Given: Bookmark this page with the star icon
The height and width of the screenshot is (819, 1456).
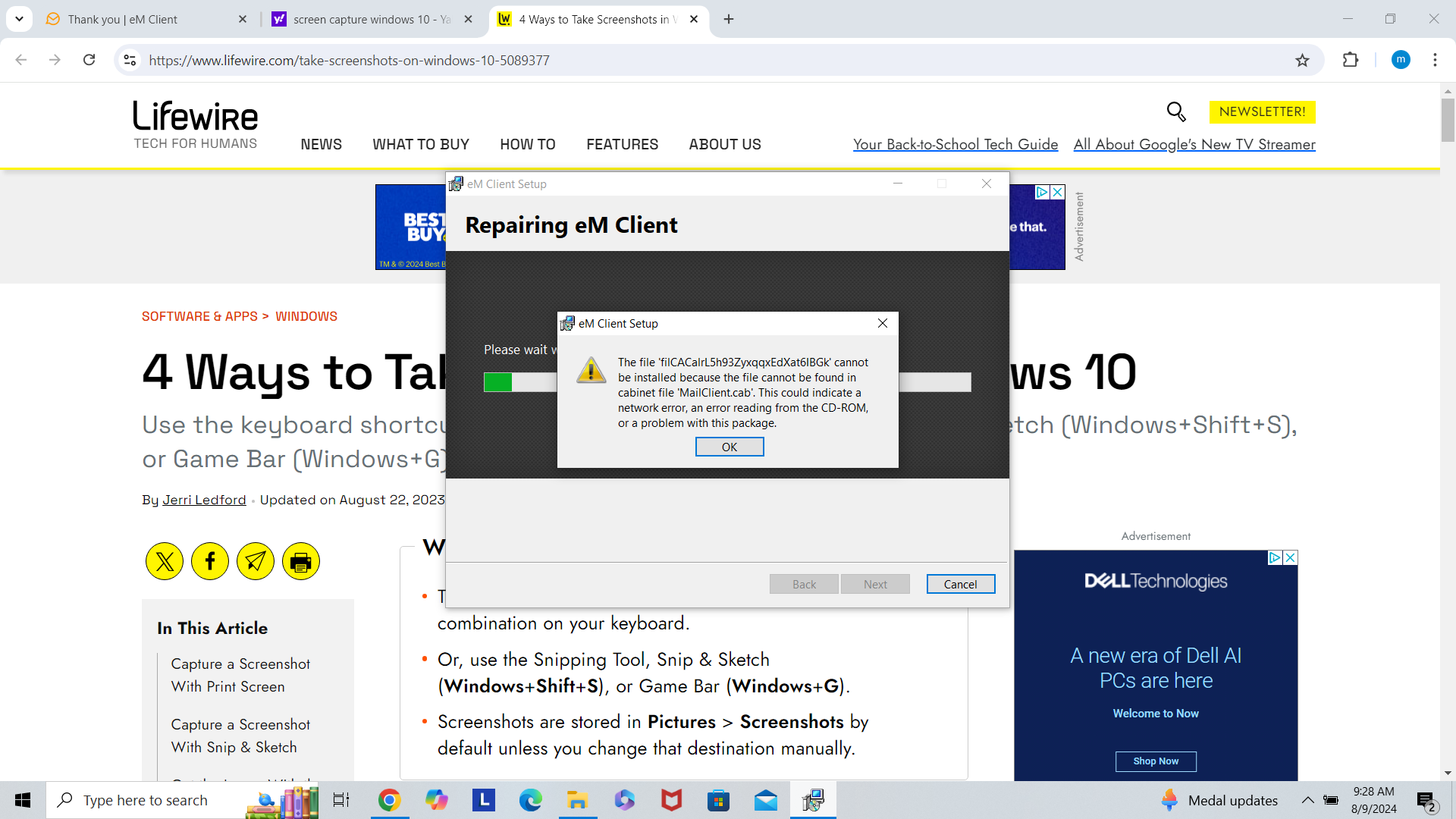Looking at the screenshot, I should (x=1302, y=60).
